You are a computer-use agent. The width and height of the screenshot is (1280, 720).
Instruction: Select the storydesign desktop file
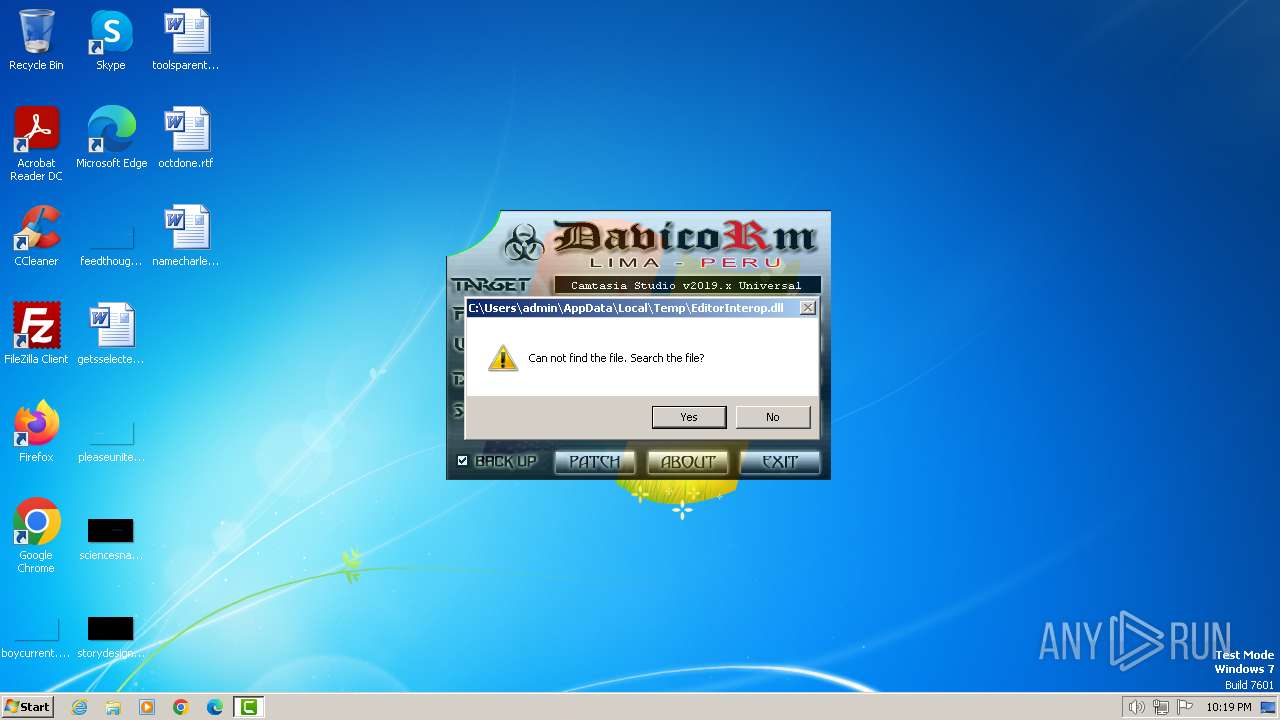[111, 636]
